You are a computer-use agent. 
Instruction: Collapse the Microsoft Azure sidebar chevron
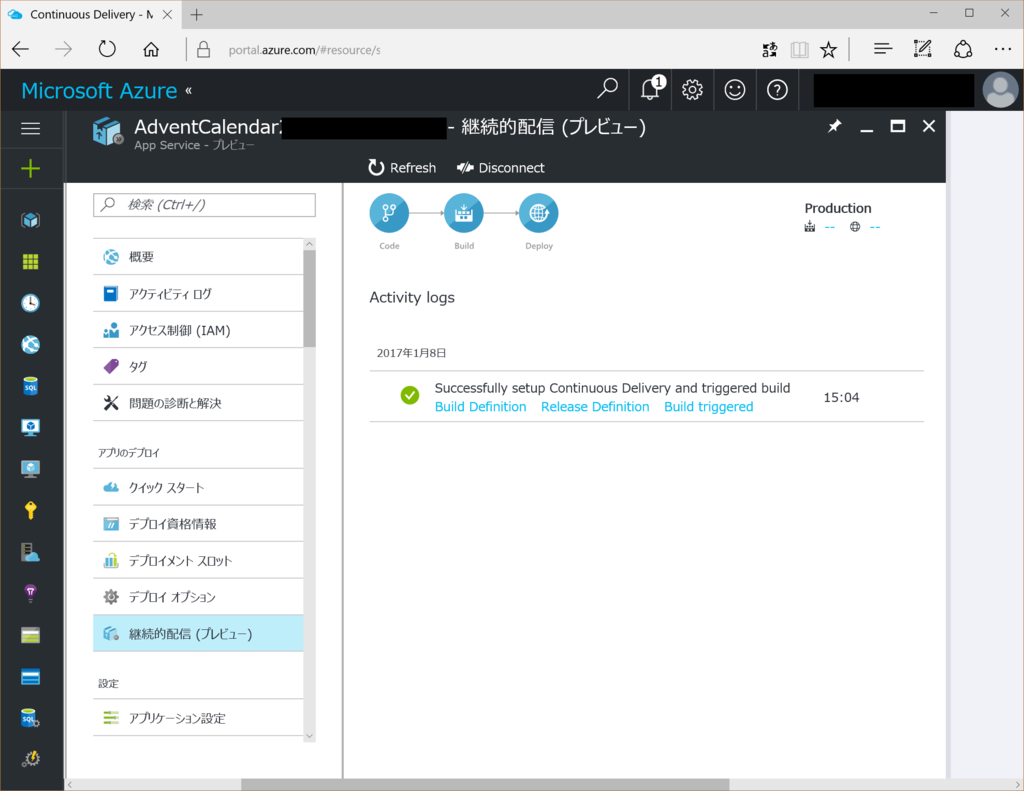pyautogui.click(x=189, y=91)
